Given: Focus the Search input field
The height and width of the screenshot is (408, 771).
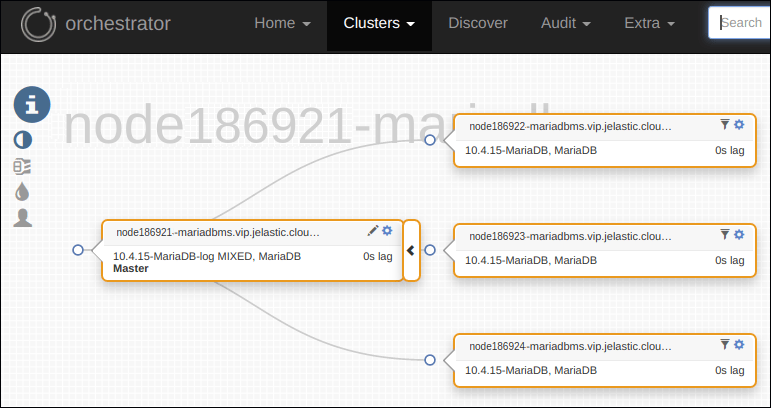Looking at the screenshot, I should click(740, 24).
